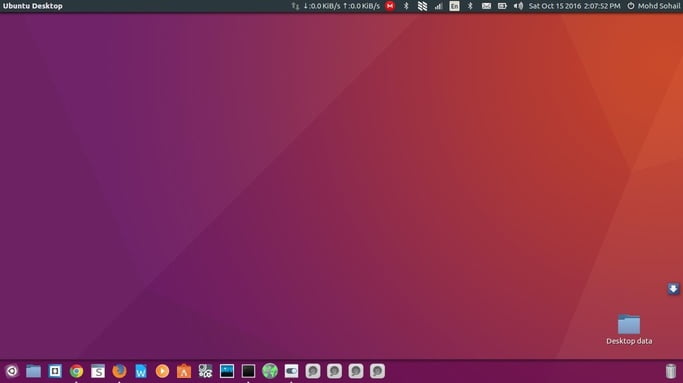683x383 pixels.
Task: Click the Bluetooth icon beside the mail envelope
Action: [470, 6]
